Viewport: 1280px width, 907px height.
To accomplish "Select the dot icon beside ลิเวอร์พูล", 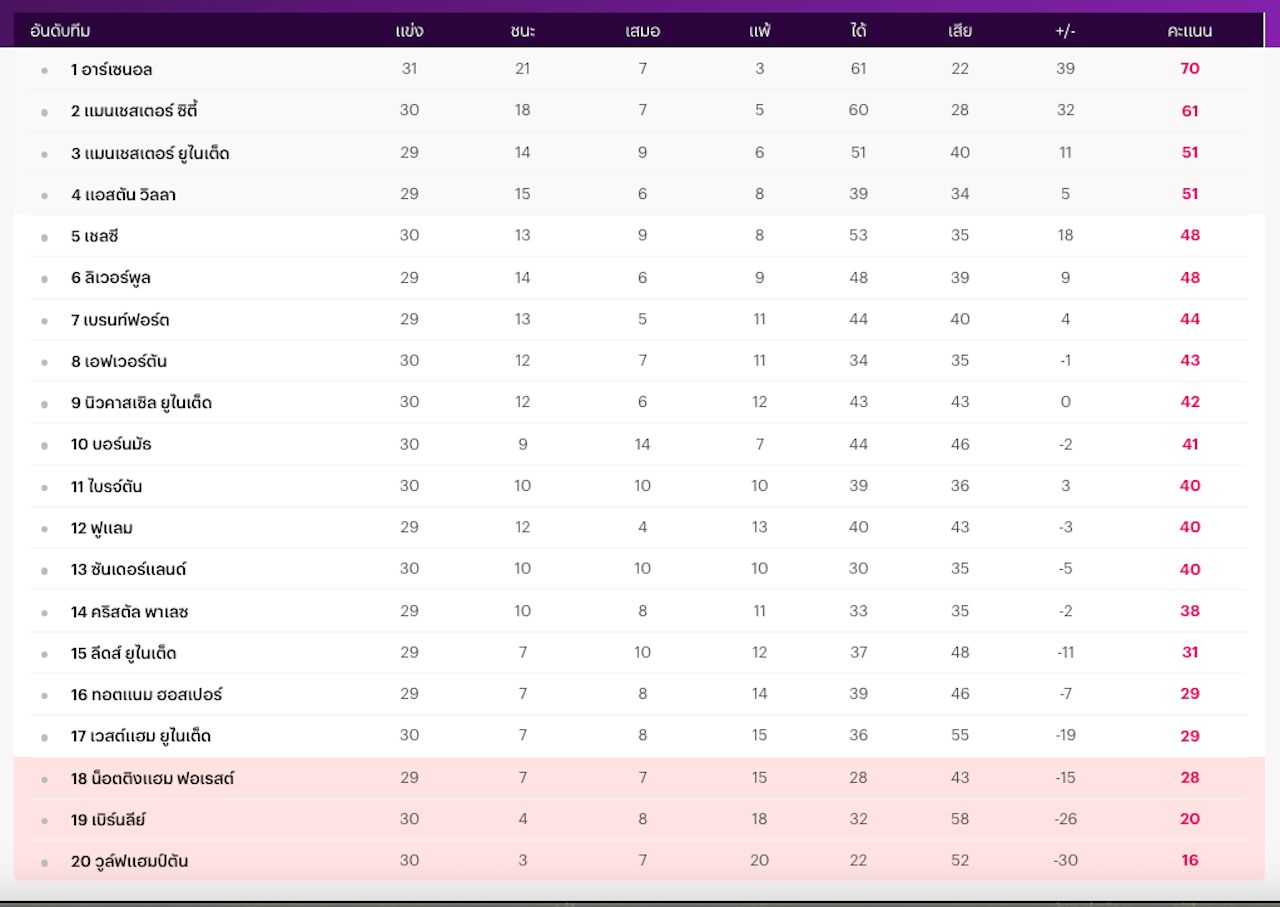I will (44, 279).
